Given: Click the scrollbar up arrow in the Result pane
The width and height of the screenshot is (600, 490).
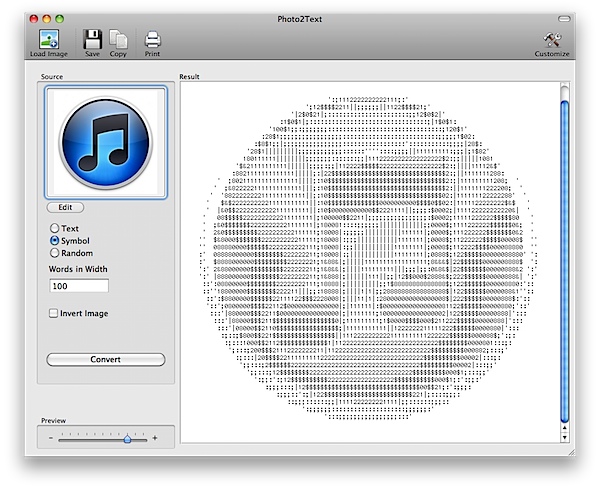Looking at the screenshot, I should click(x=565, y=428).
